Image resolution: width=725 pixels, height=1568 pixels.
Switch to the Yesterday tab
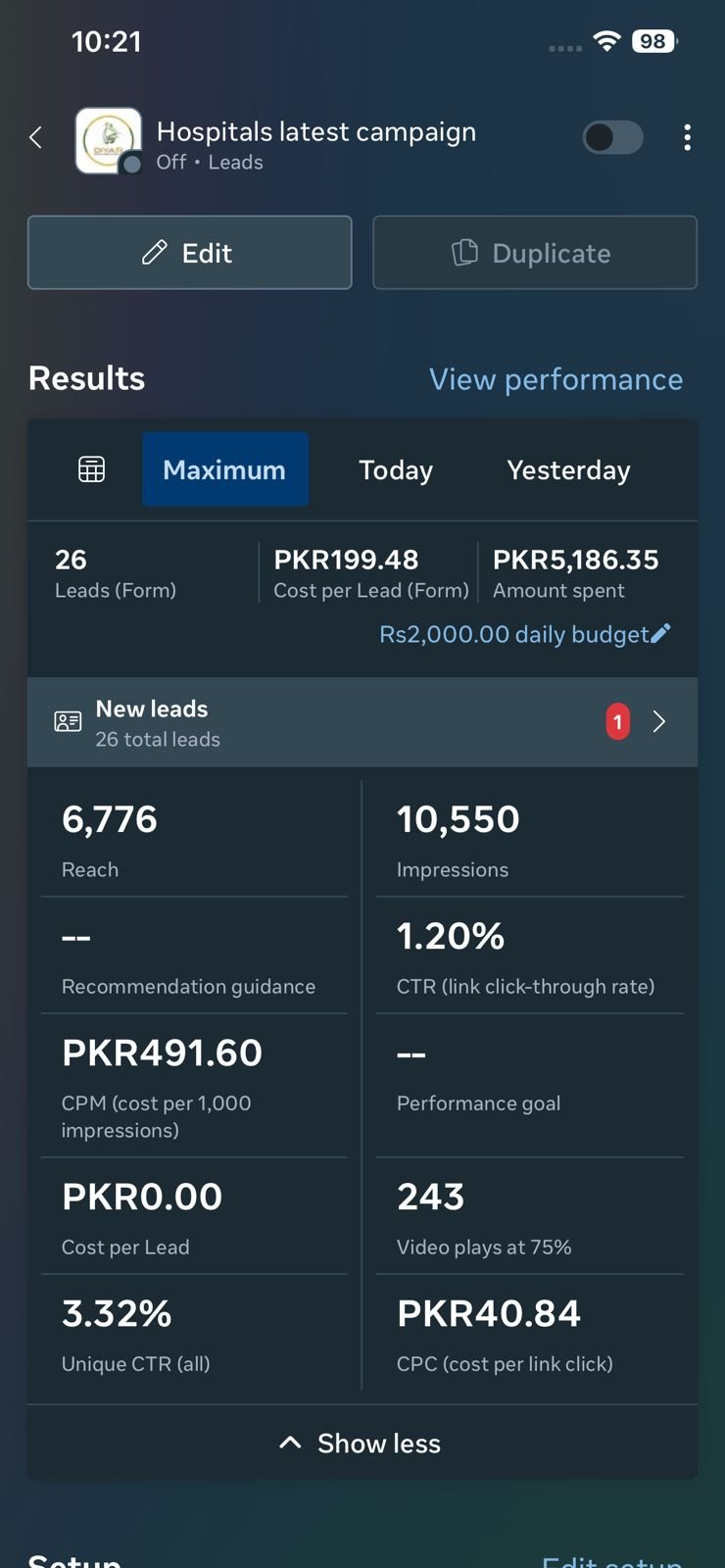(568, 470)
